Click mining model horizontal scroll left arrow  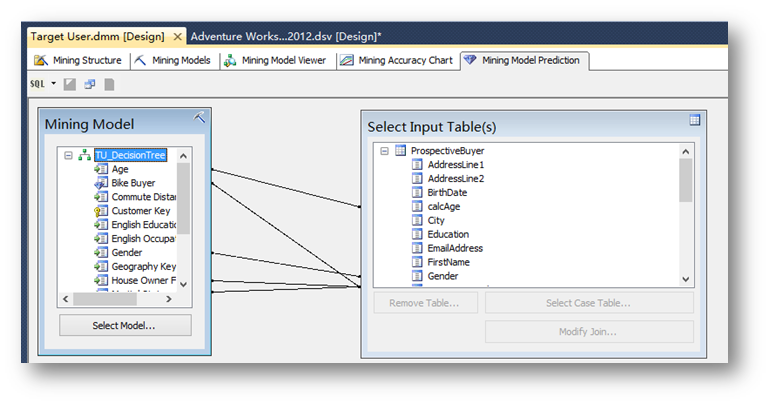tap(66, 299)
